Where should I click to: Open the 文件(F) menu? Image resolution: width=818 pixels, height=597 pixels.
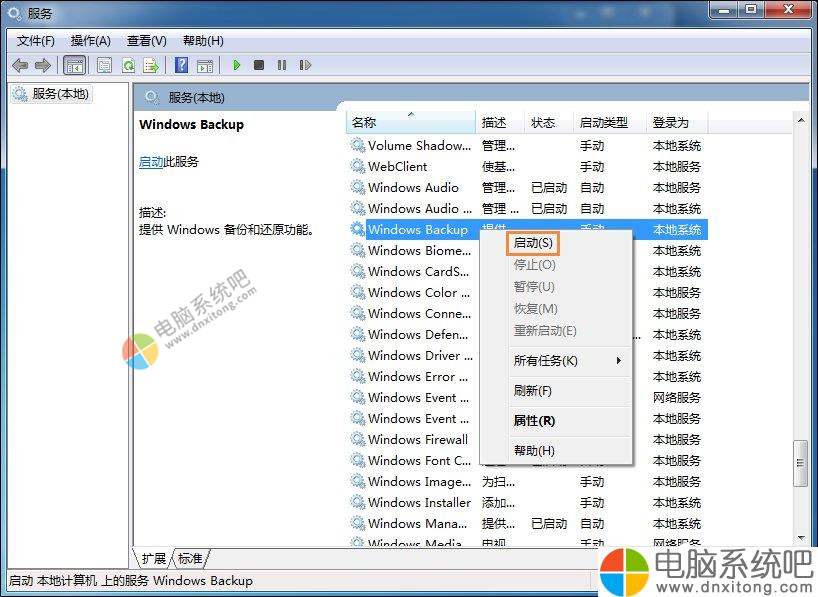coord(36,40)
